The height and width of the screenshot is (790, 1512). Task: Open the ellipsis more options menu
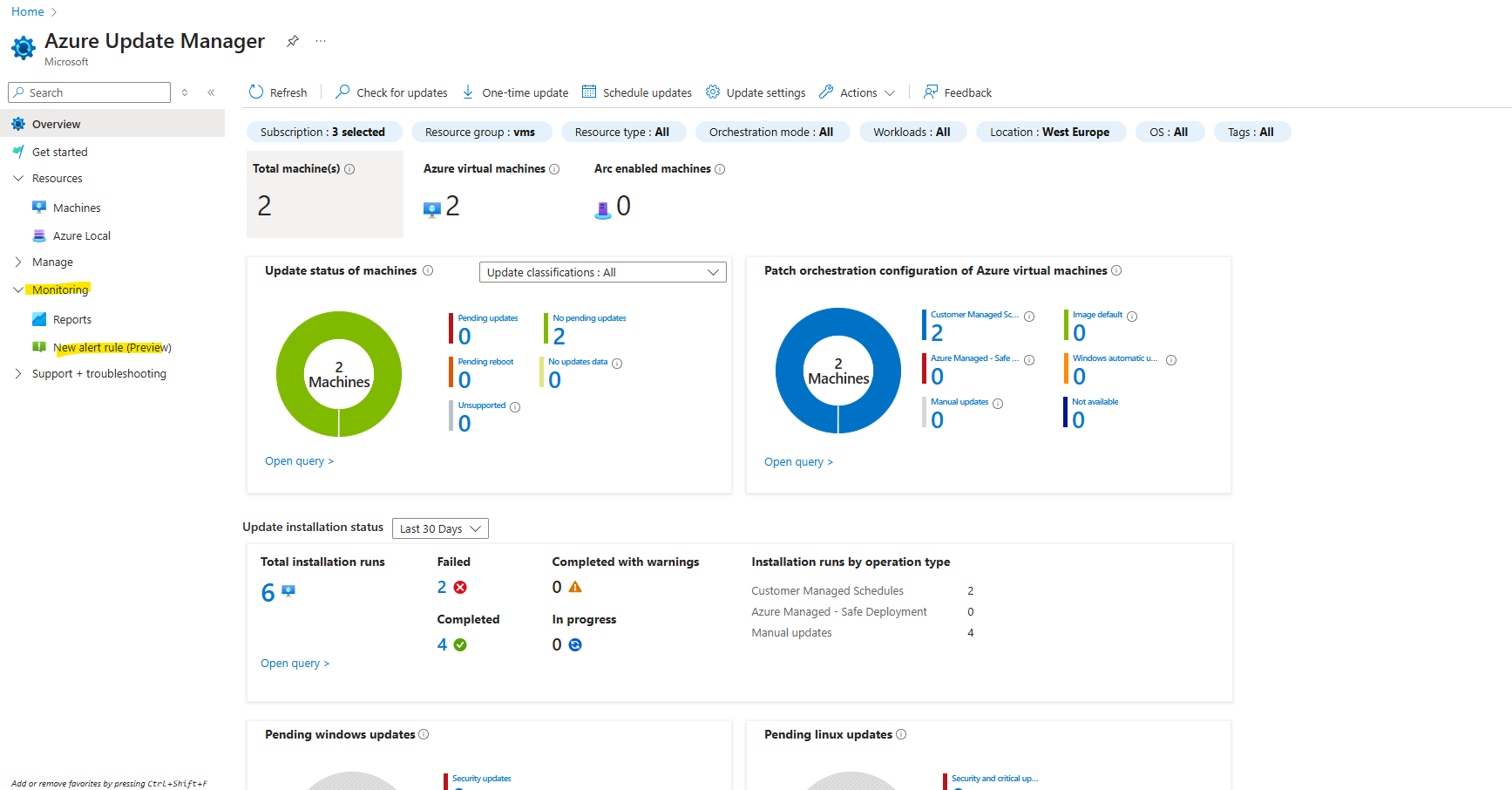point(321,41)
